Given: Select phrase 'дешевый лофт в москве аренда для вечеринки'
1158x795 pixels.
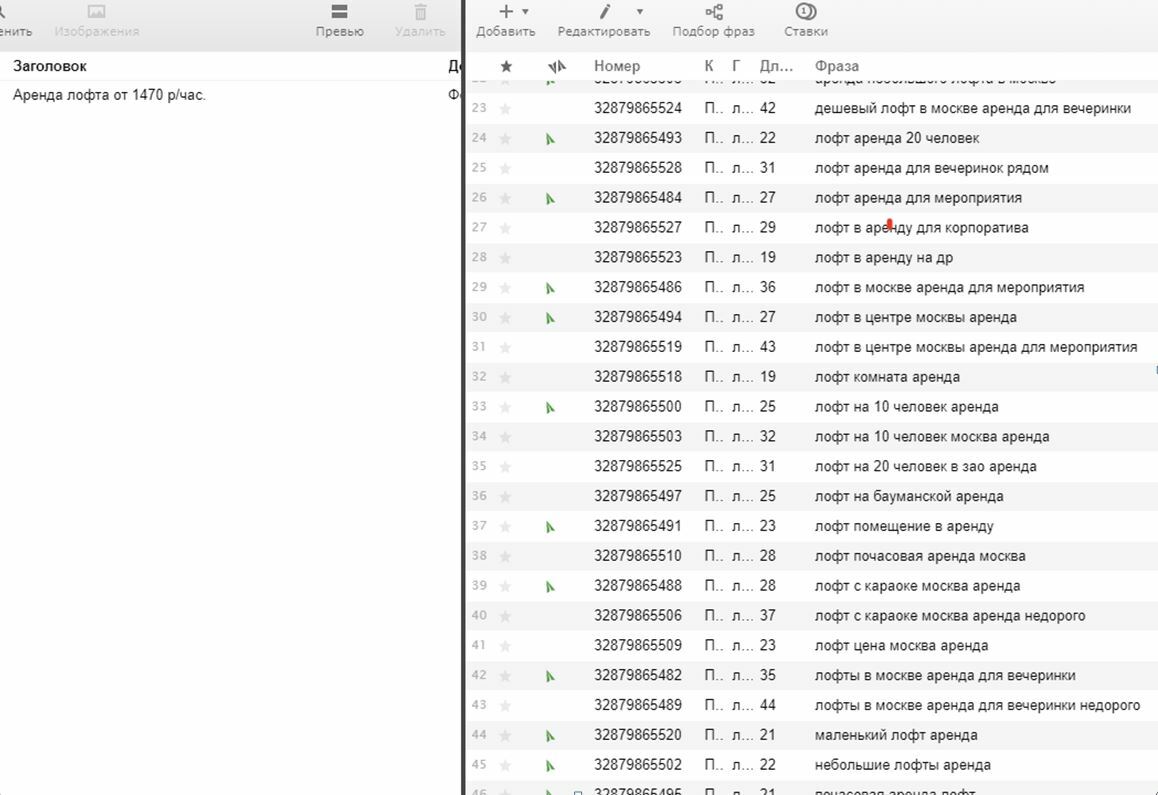Looking at the screenshot, I should 973,109.
